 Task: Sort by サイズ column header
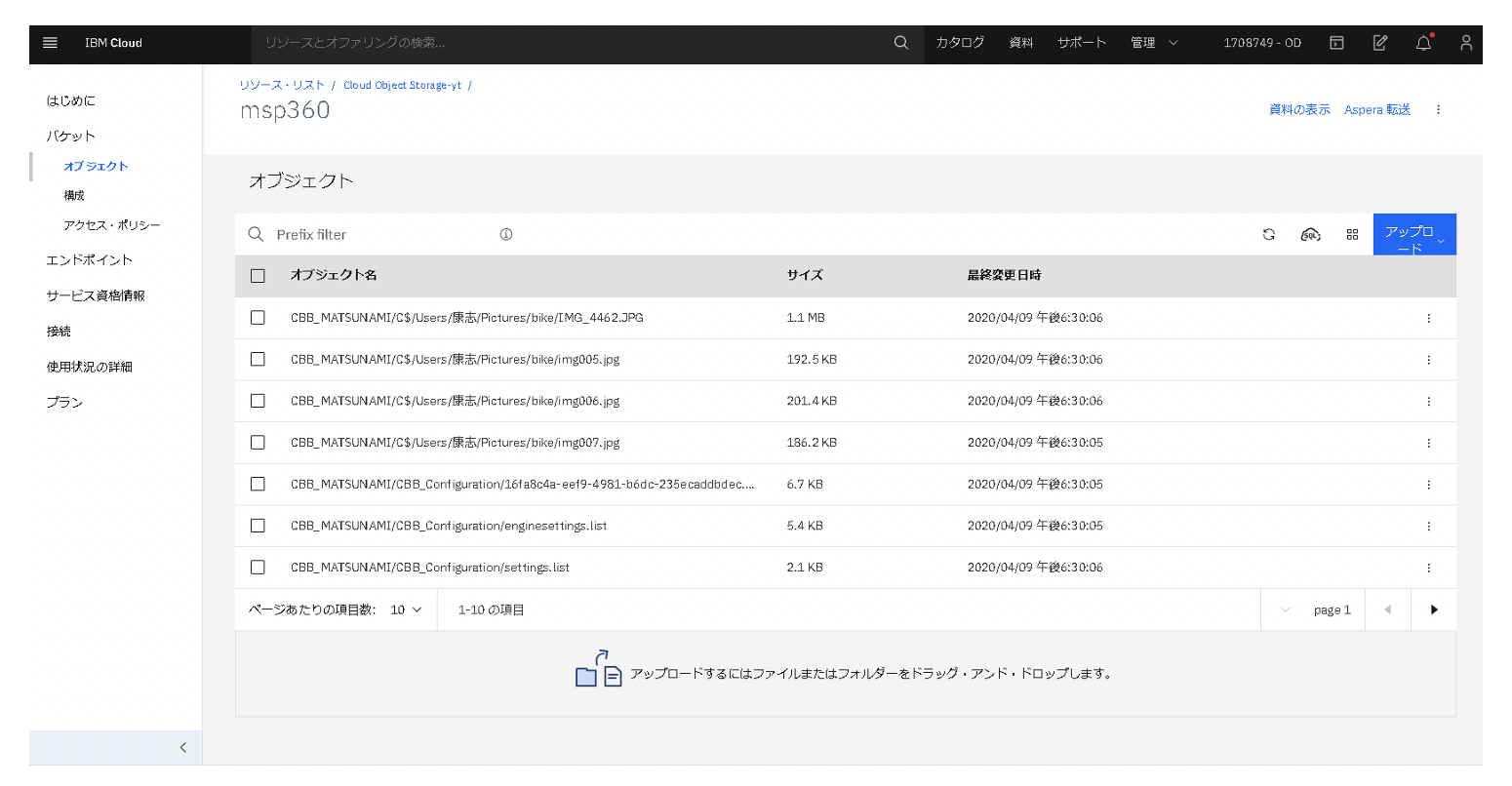[805, 275]
